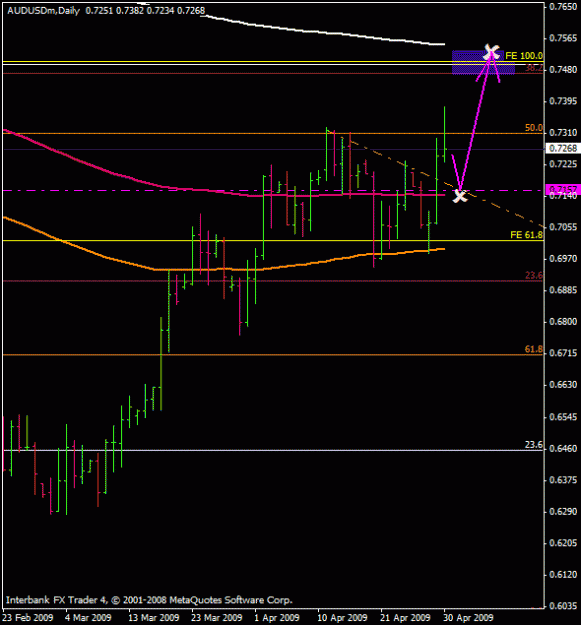Viewport: 581px width, 625px height.
Task: Click the 0.7565 price scale value
Action: coord(563,38)
